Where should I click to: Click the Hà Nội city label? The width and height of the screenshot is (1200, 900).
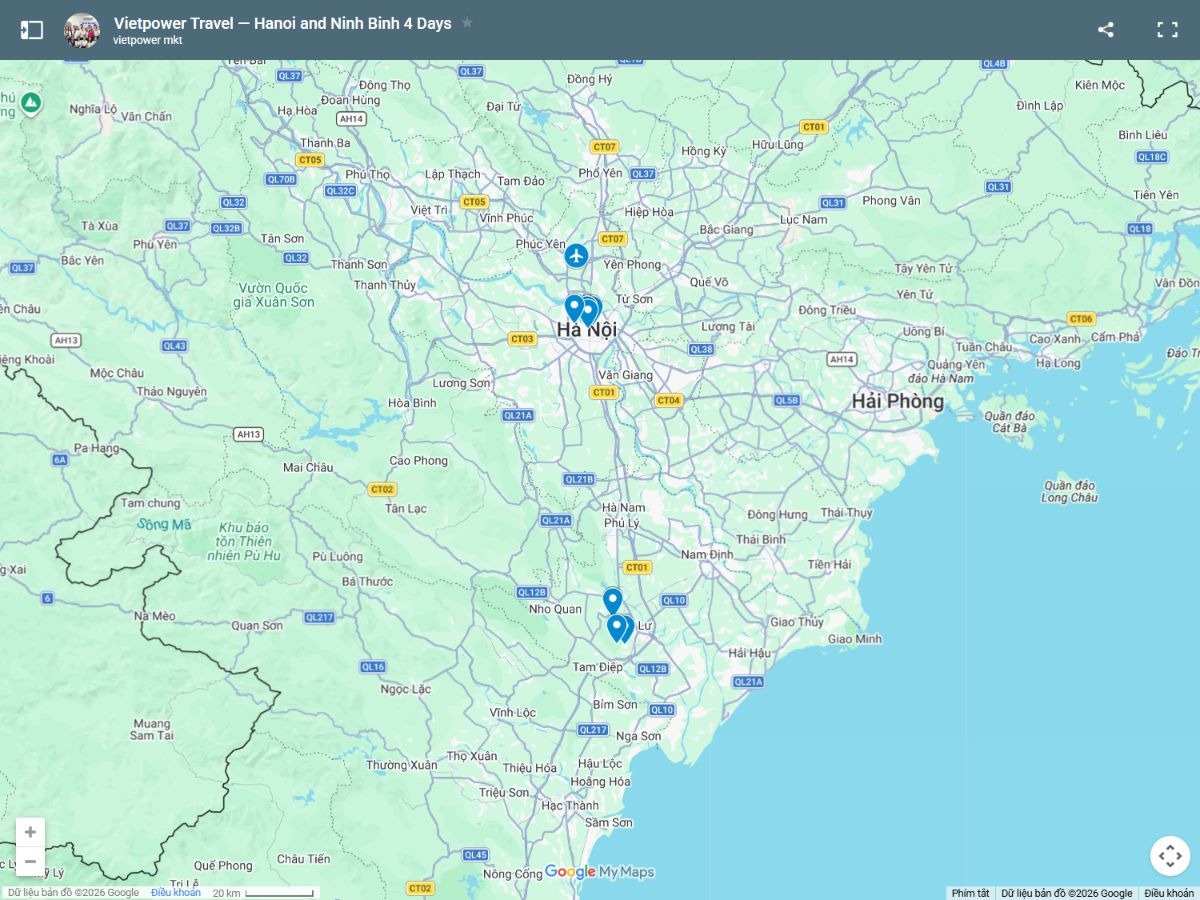coord(587,330)
